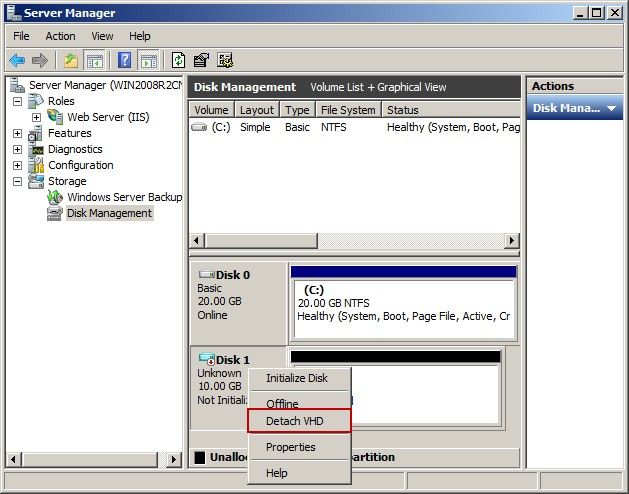The width and height of the screenshot is (629, 494).
Task: Click the Disk Management tree icon
Action: 55,213
